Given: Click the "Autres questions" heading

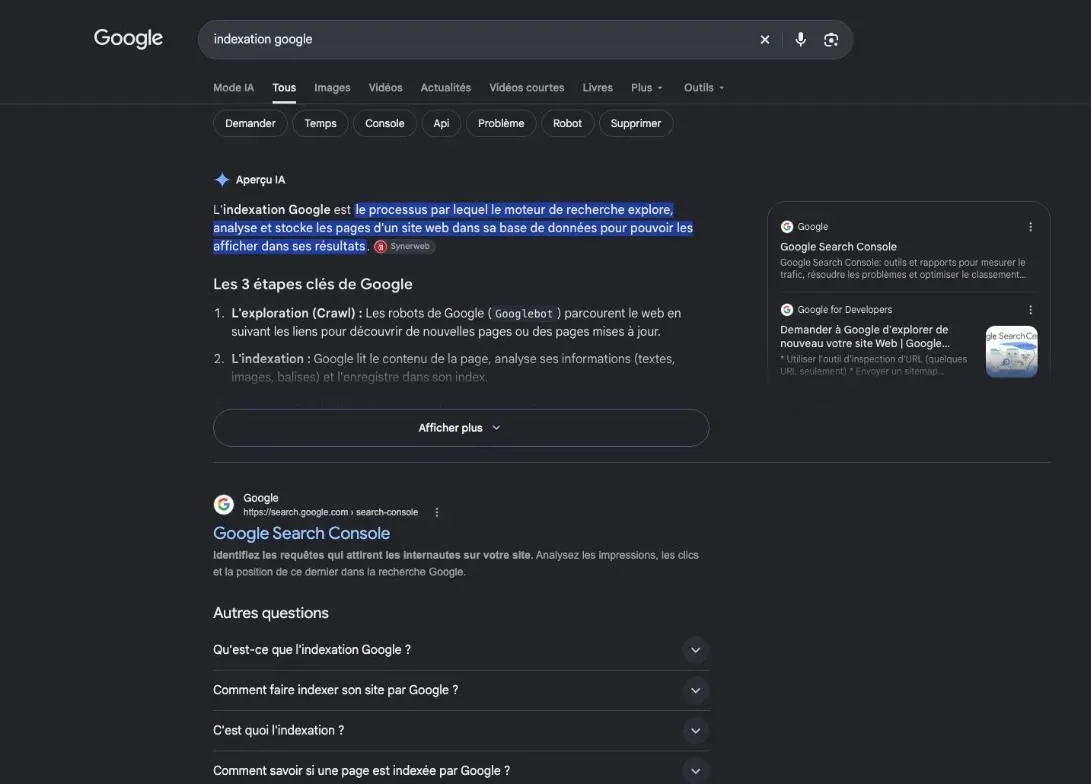Looking at the screenshot, I should point(271,613).
